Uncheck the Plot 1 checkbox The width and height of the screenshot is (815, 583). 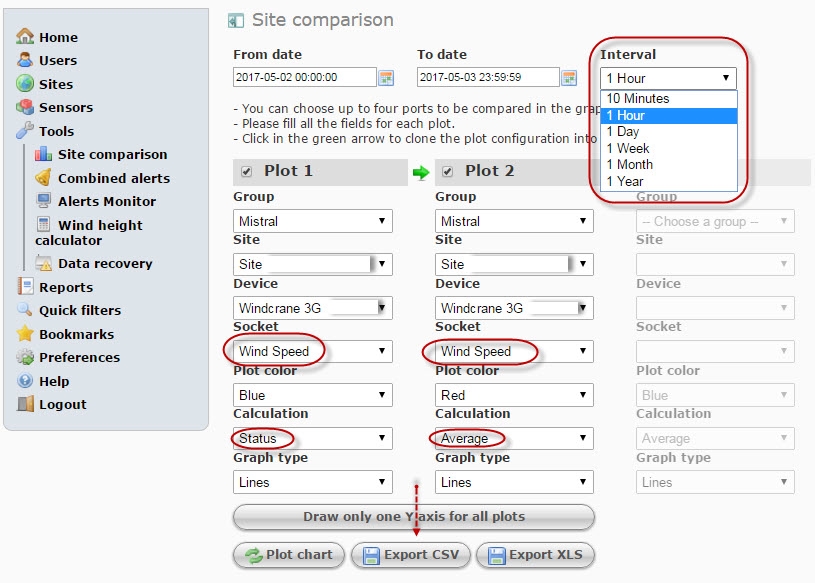(x=246, y=171)
